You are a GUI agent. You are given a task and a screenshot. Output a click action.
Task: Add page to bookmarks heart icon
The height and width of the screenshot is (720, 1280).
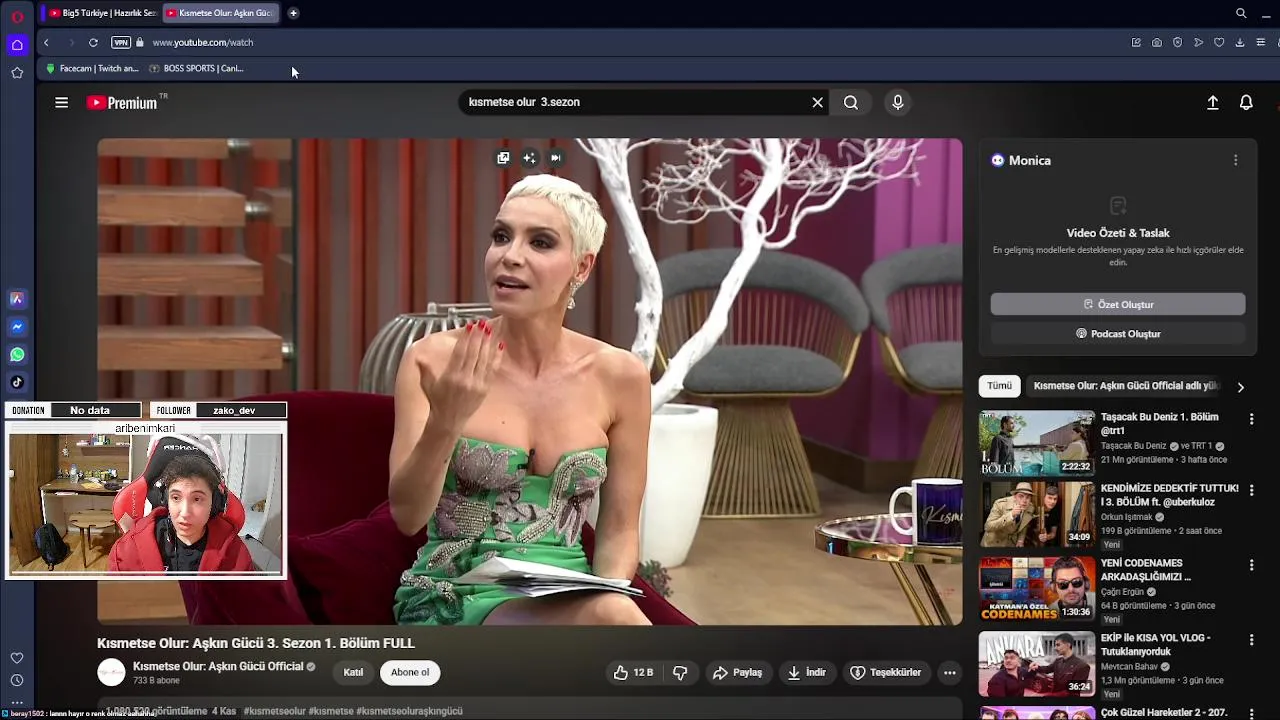[x=1219, y=43]
